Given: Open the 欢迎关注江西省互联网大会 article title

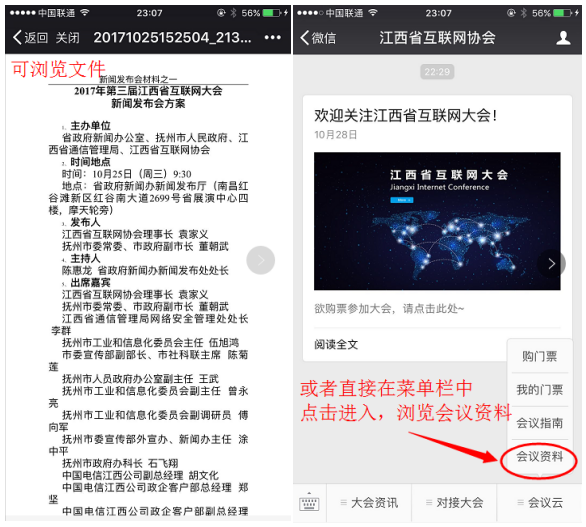Looking at the screenshot, I should [405, 115].
